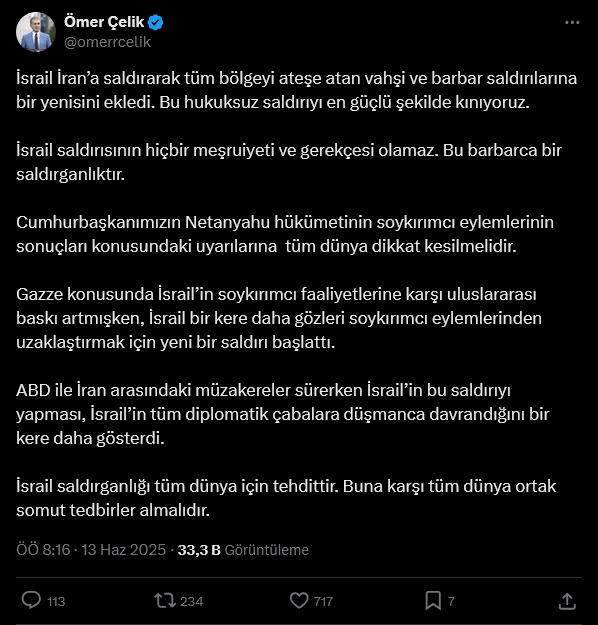
Task: Click the 13 Haz 2025 date
Action: [x=124, y=550]
